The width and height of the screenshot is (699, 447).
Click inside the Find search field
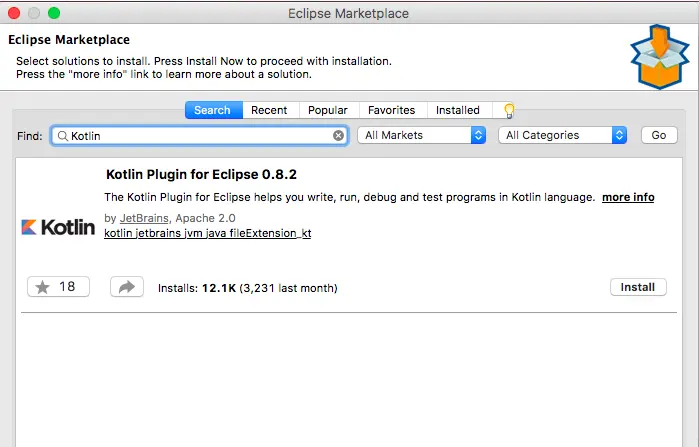[x=199, y=136]
